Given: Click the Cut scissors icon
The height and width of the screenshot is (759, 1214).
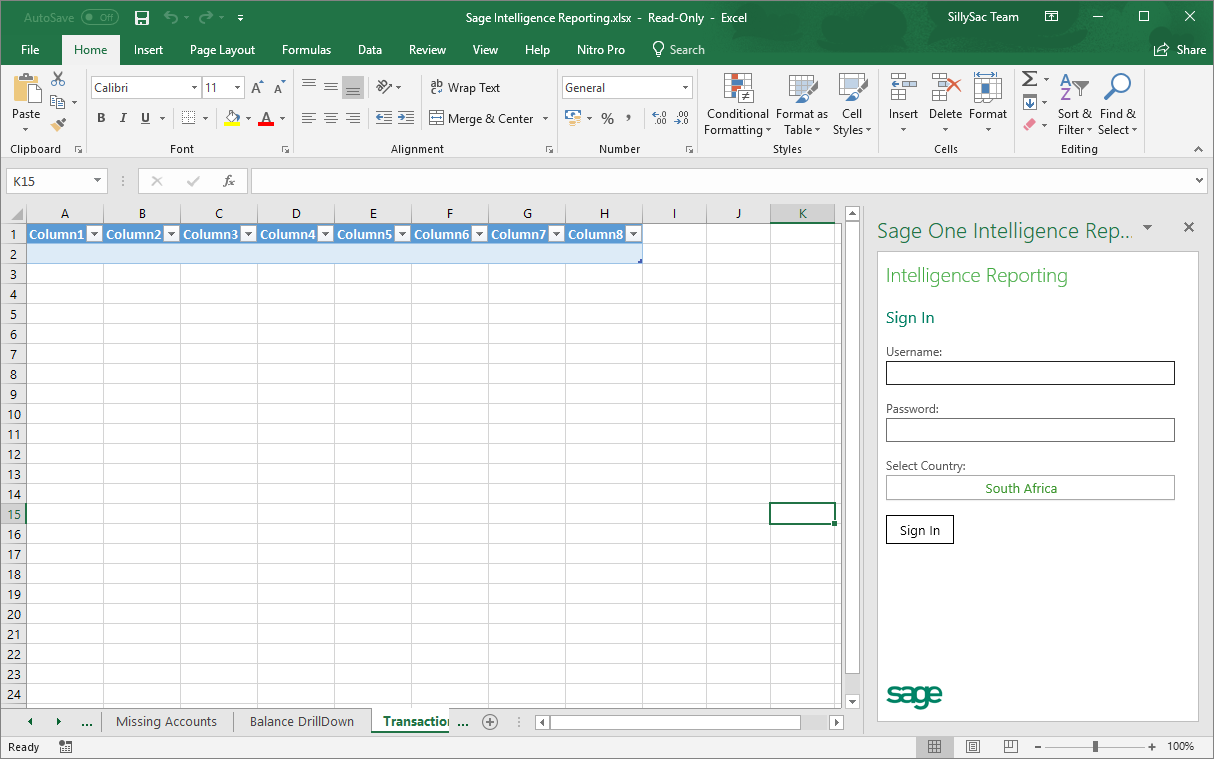Looking at the screenshot, I should click(x=58, y=79).
